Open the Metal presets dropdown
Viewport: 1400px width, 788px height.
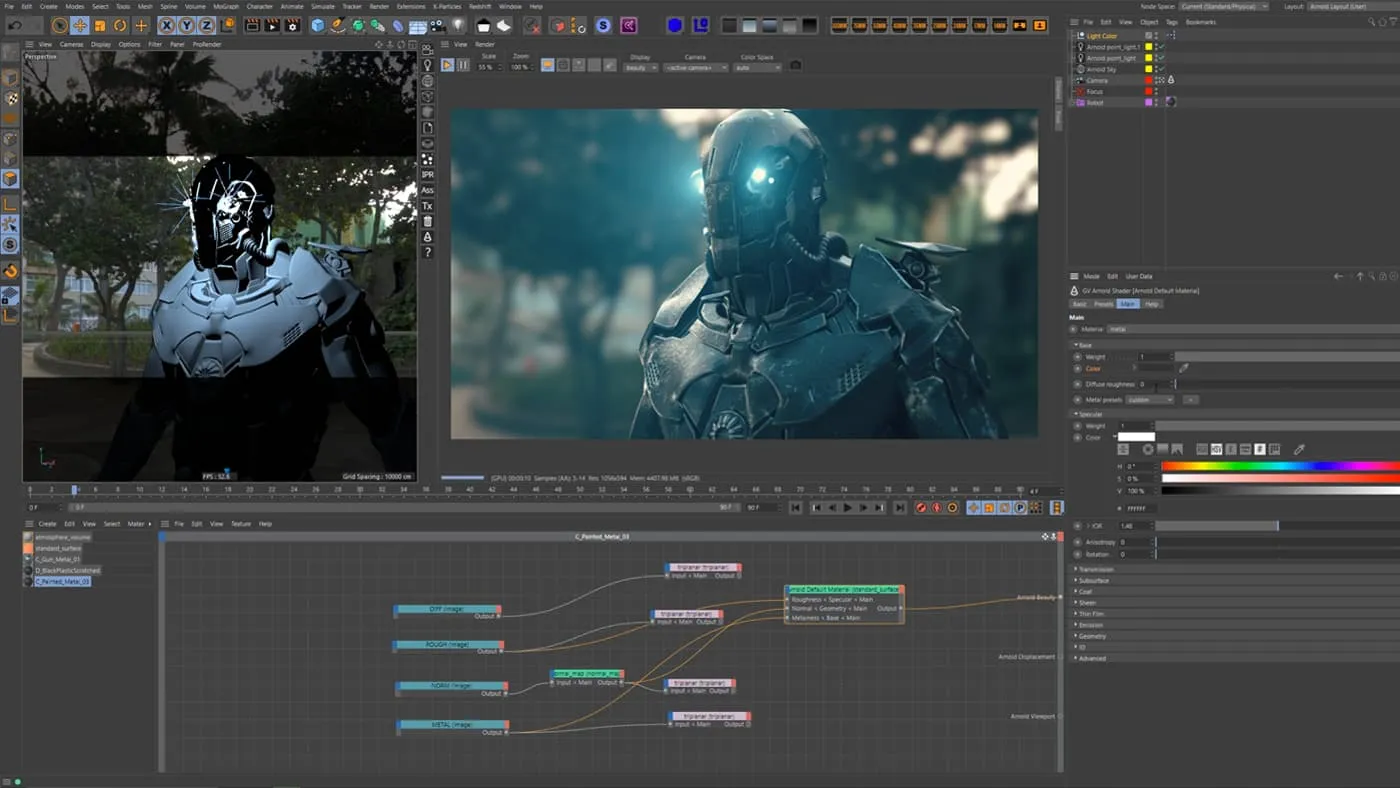click(x=1149, y=400)
